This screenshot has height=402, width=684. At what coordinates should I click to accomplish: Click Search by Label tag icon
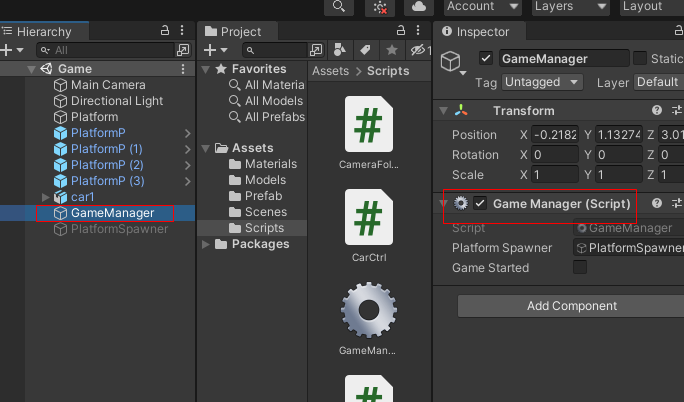(366, 50)
